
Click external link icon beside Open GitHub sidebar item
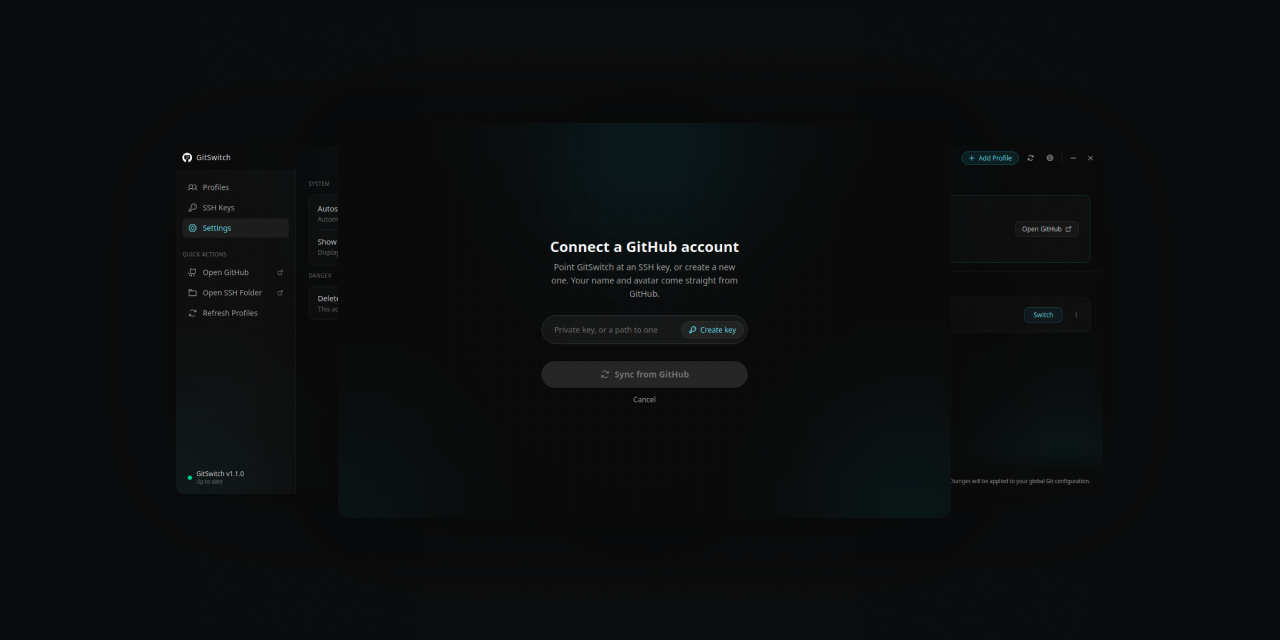pyautogui.click(x=280, y=272)
